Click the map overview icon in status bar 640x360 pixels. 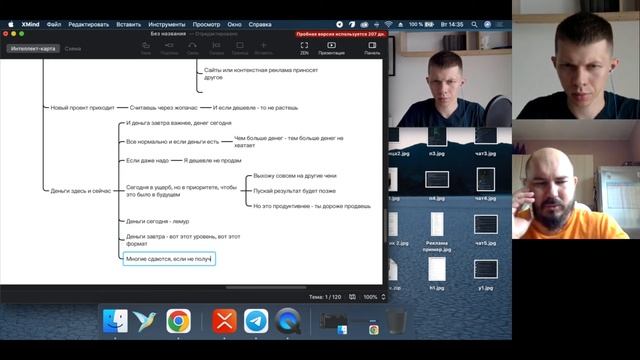[352, 297]
